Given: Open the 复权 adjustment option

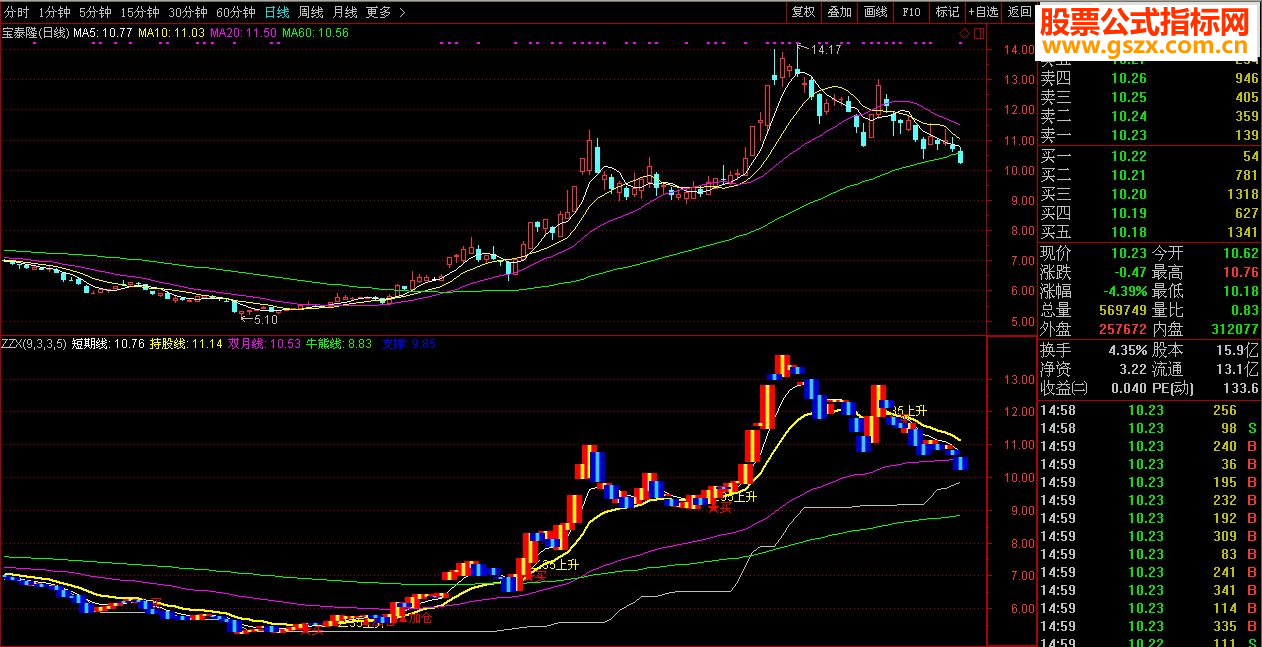Looking at the screenshot, I should tap(803, 12).
